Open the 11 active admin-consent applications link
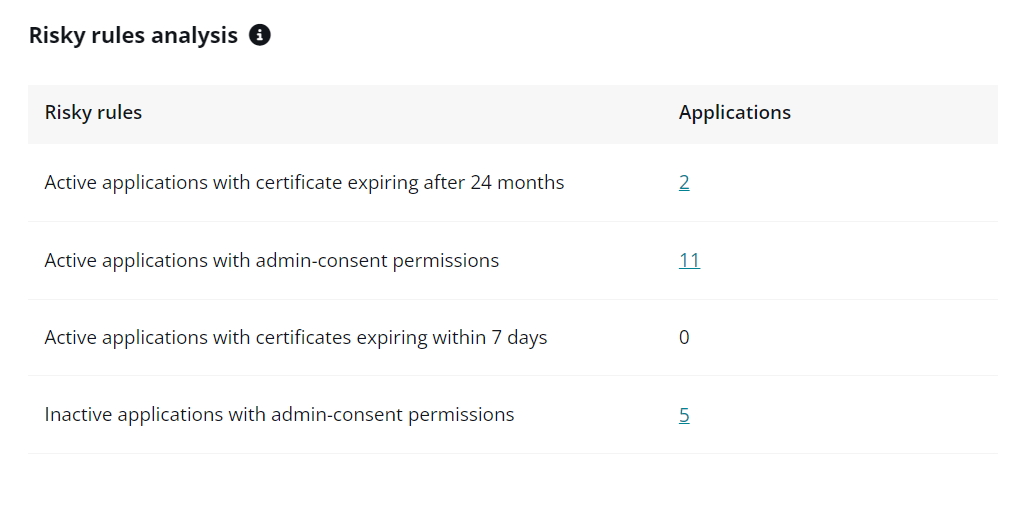Screen dimensions: 1013x527 [689, 261]
